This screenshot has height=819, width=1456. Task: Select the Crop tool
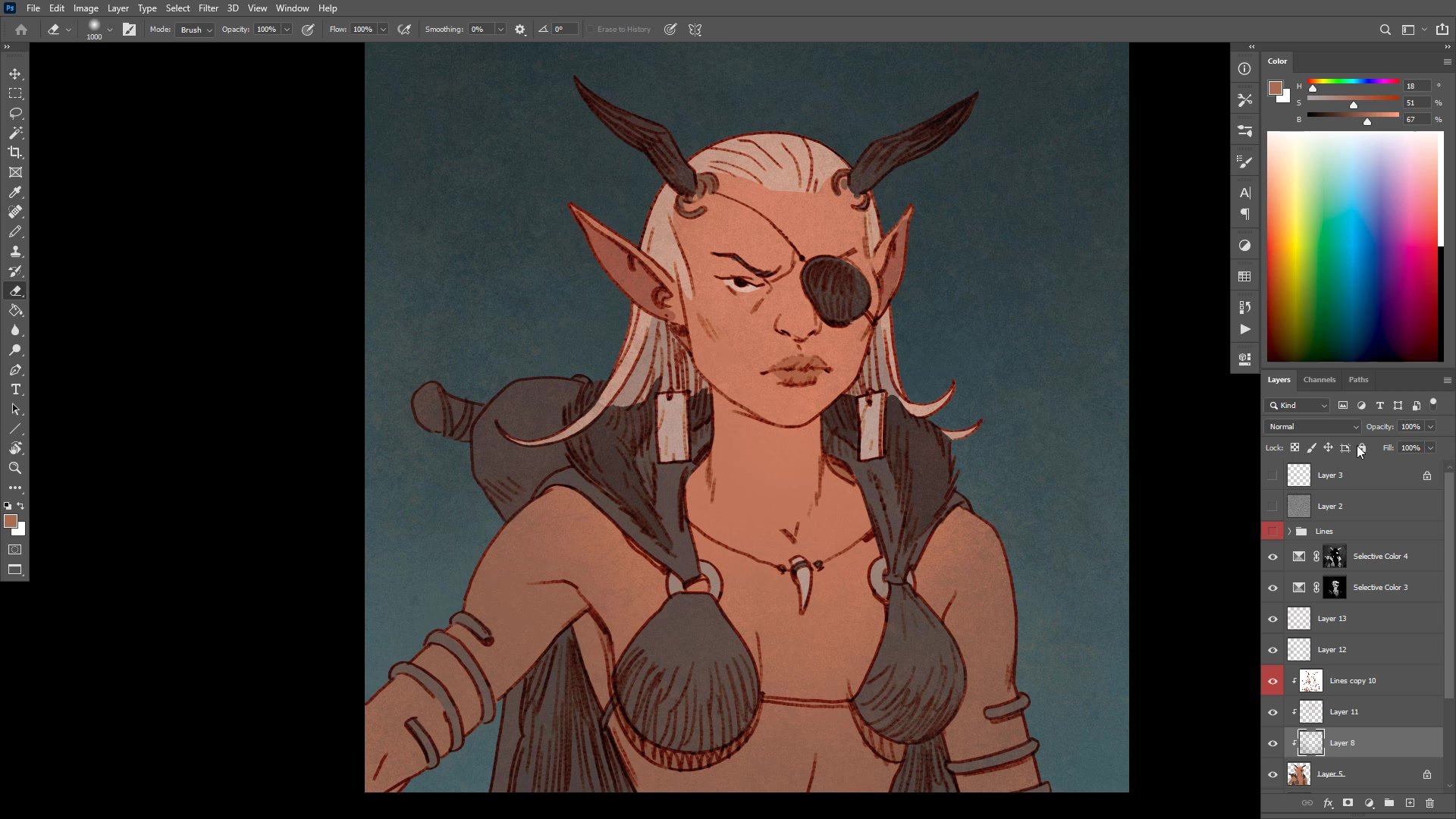click(x=15, y=152)
